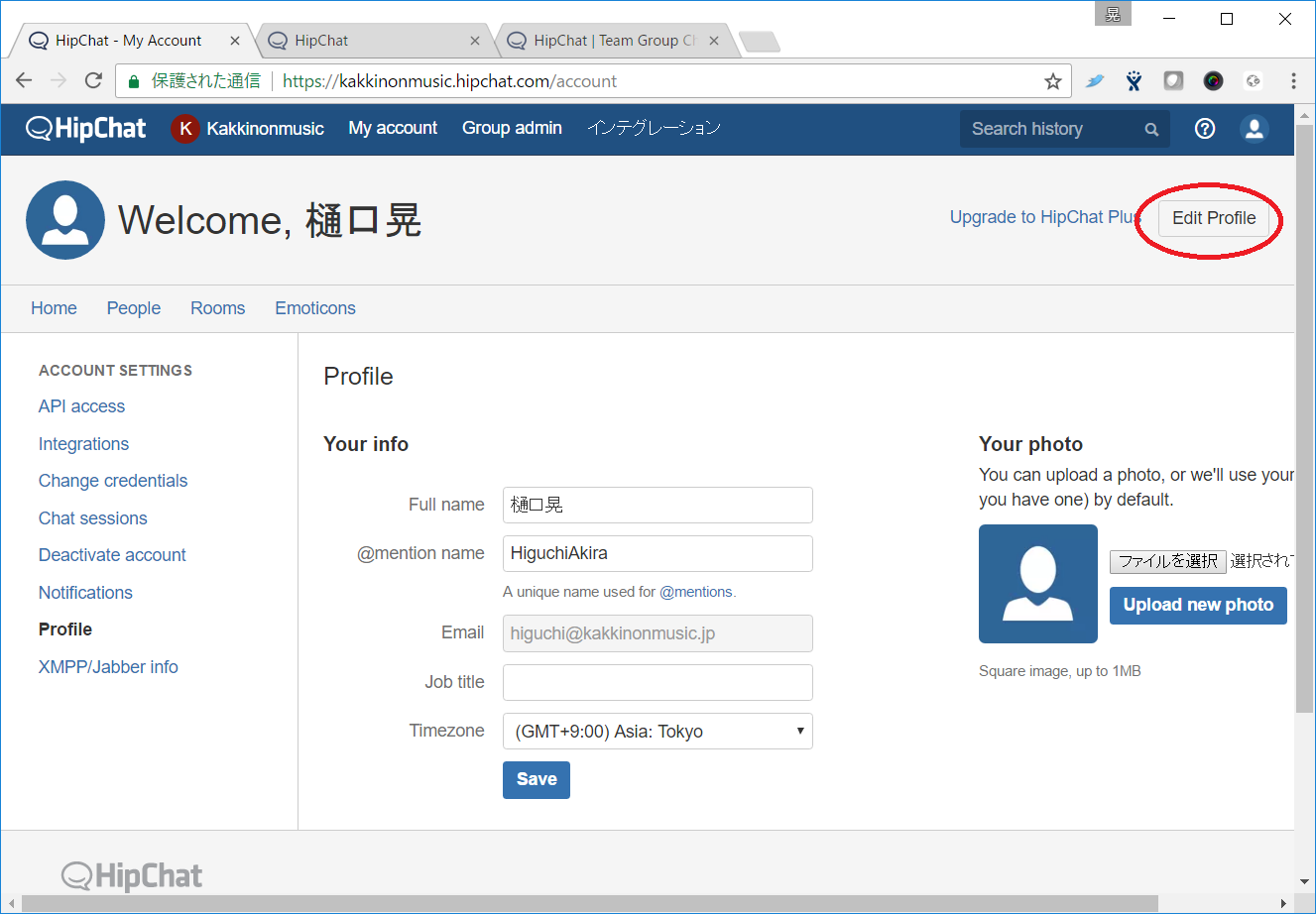Go to the Rooms tab
The height and width of the screenshot is (914, 1316).
pyautogui.click(x=218, y=308)
